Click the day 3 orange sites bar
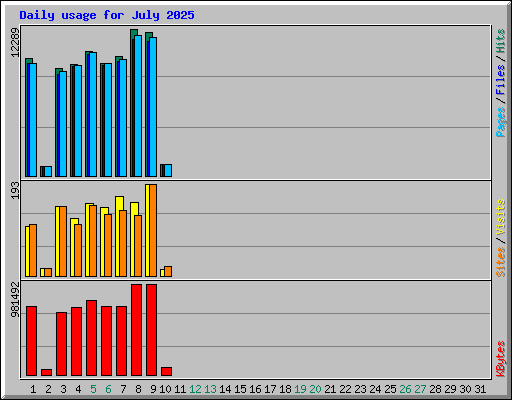512x400 pixels. pyautogui.click(x=63, y=241)
